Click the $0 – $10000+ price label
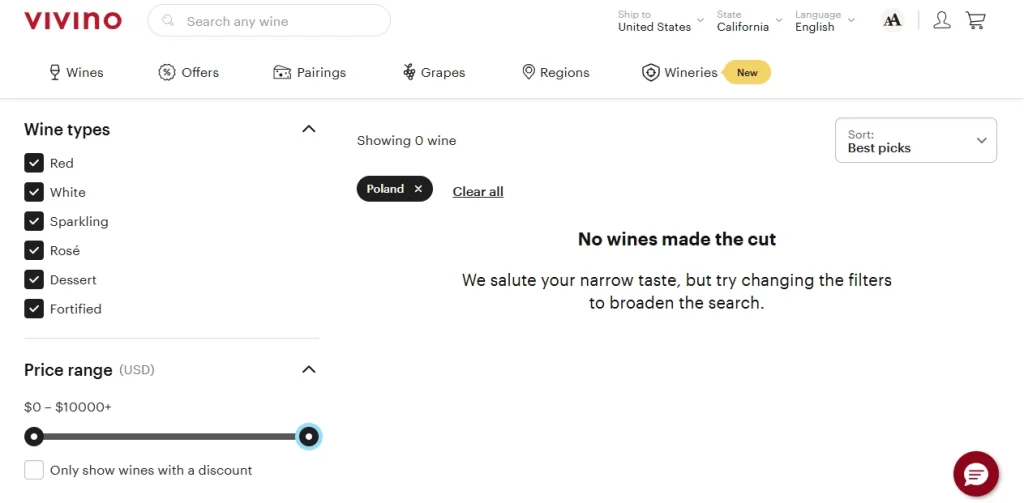The image size is (1024, 503). coord(68,407)
